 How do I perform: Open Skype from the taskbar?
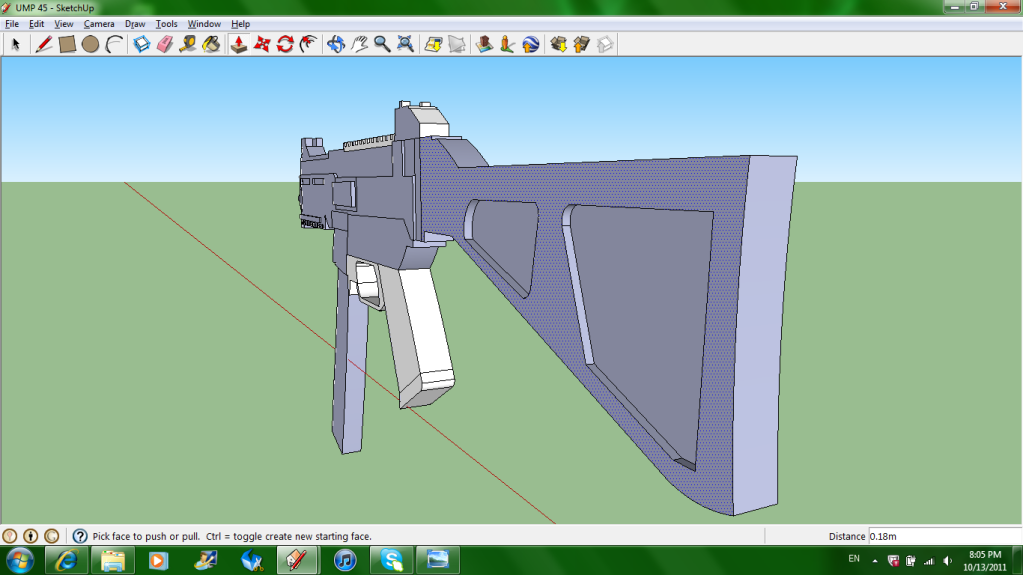click(x=391, y=560)
